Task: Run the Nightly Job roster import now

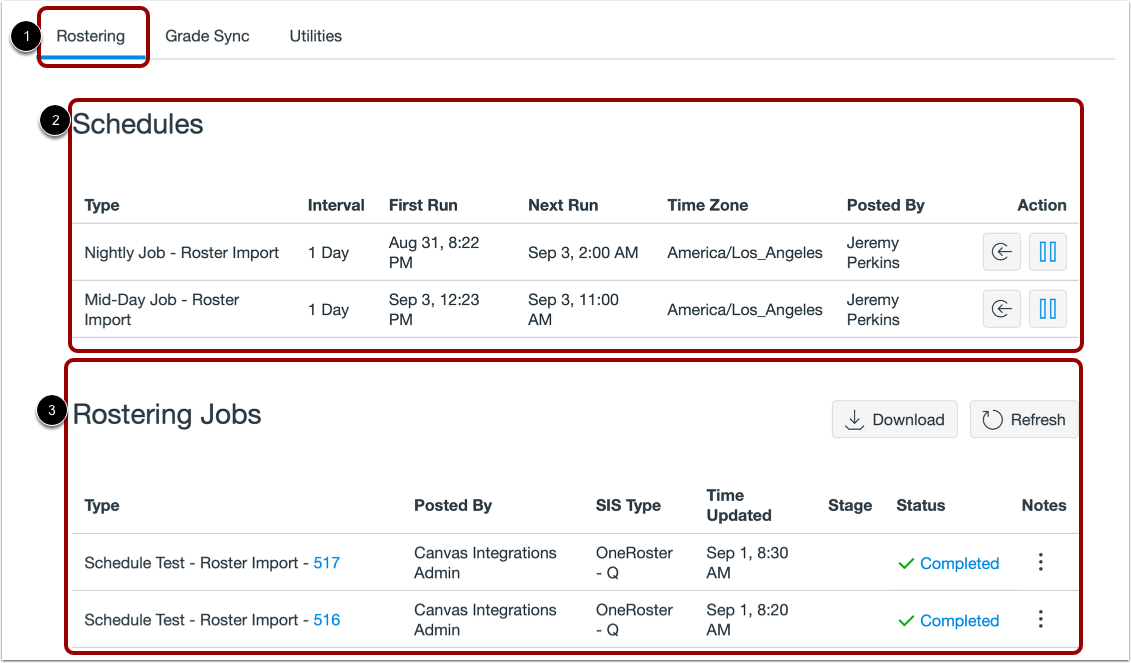Action: (x=1001, y=253)
